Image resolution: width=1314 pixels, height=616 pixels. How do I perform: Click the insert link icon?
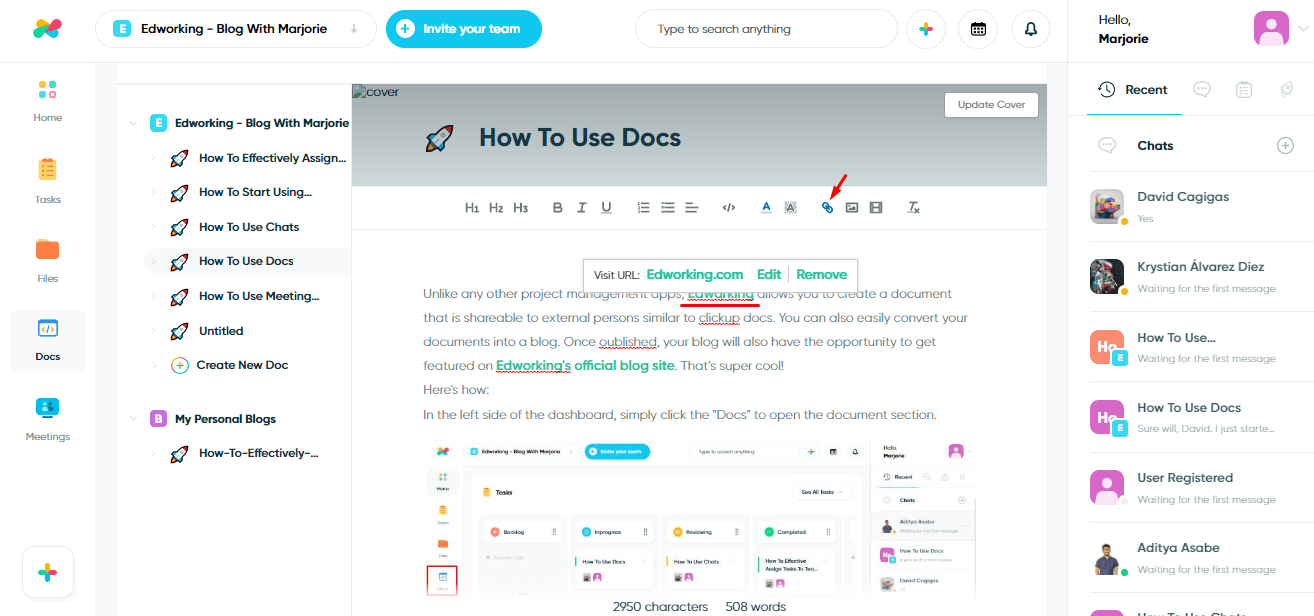pos(827,208)
